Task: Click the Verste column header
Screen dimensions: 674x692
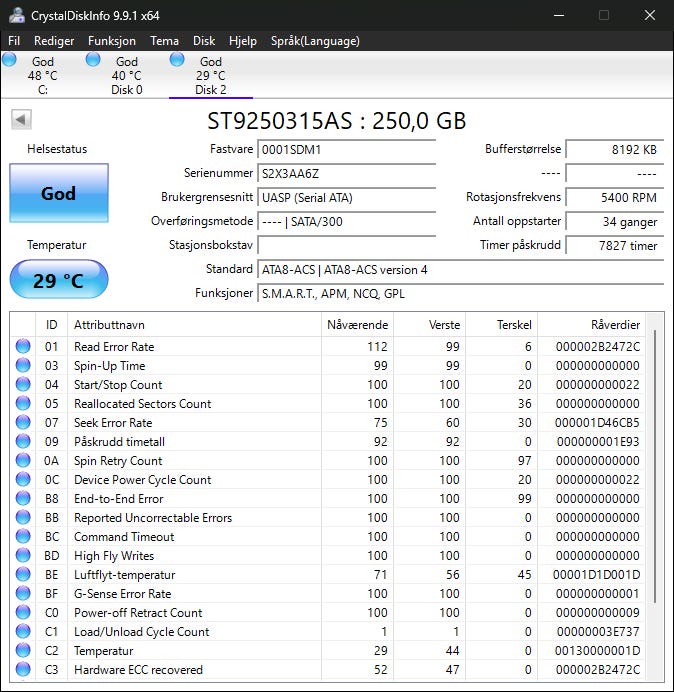Action: (429, 325)
